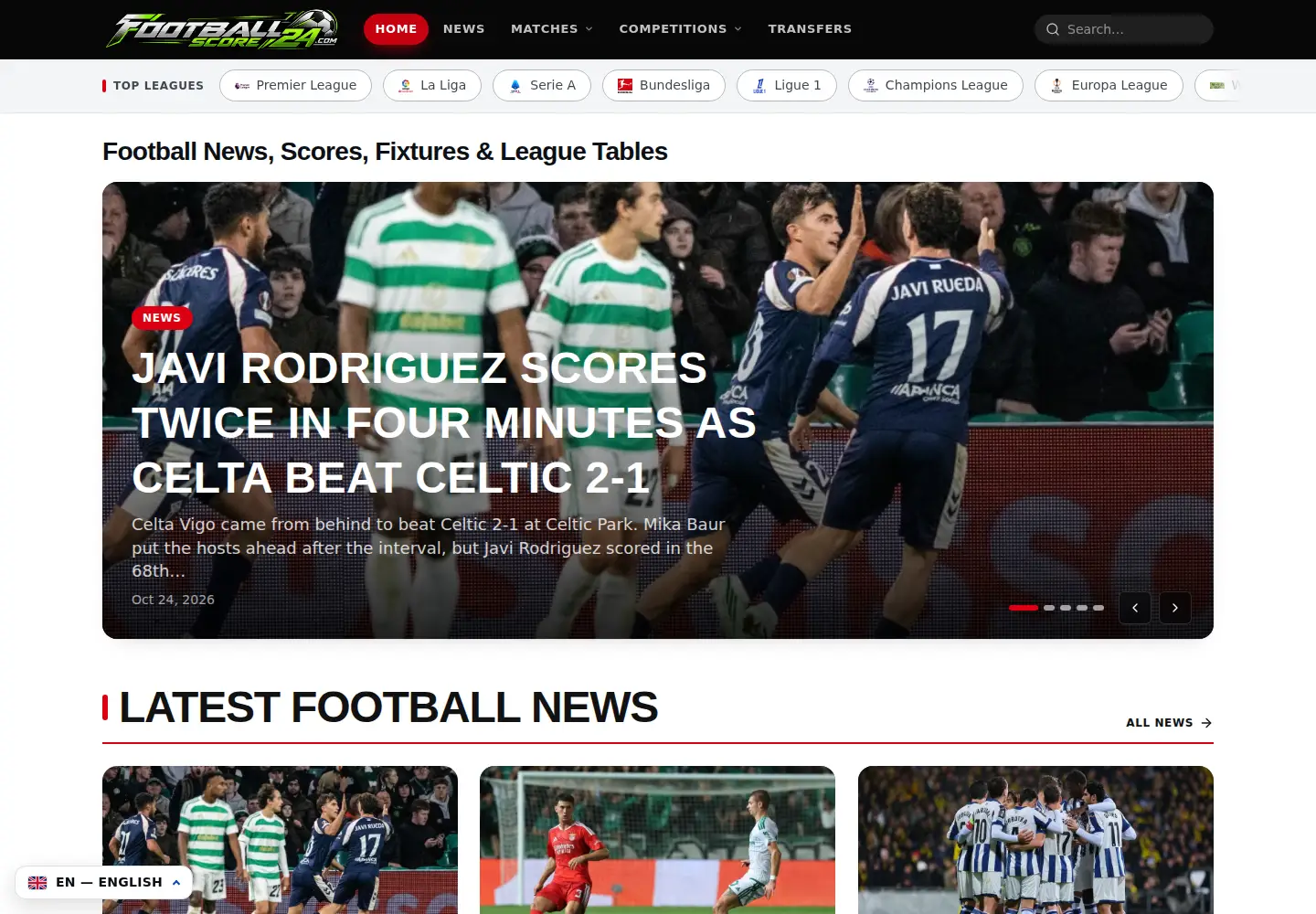Image resolution: width=1316 pixels, height=914 pixels.
Task: Open the red-kit player news thumbnail
Action: point(657,840)
